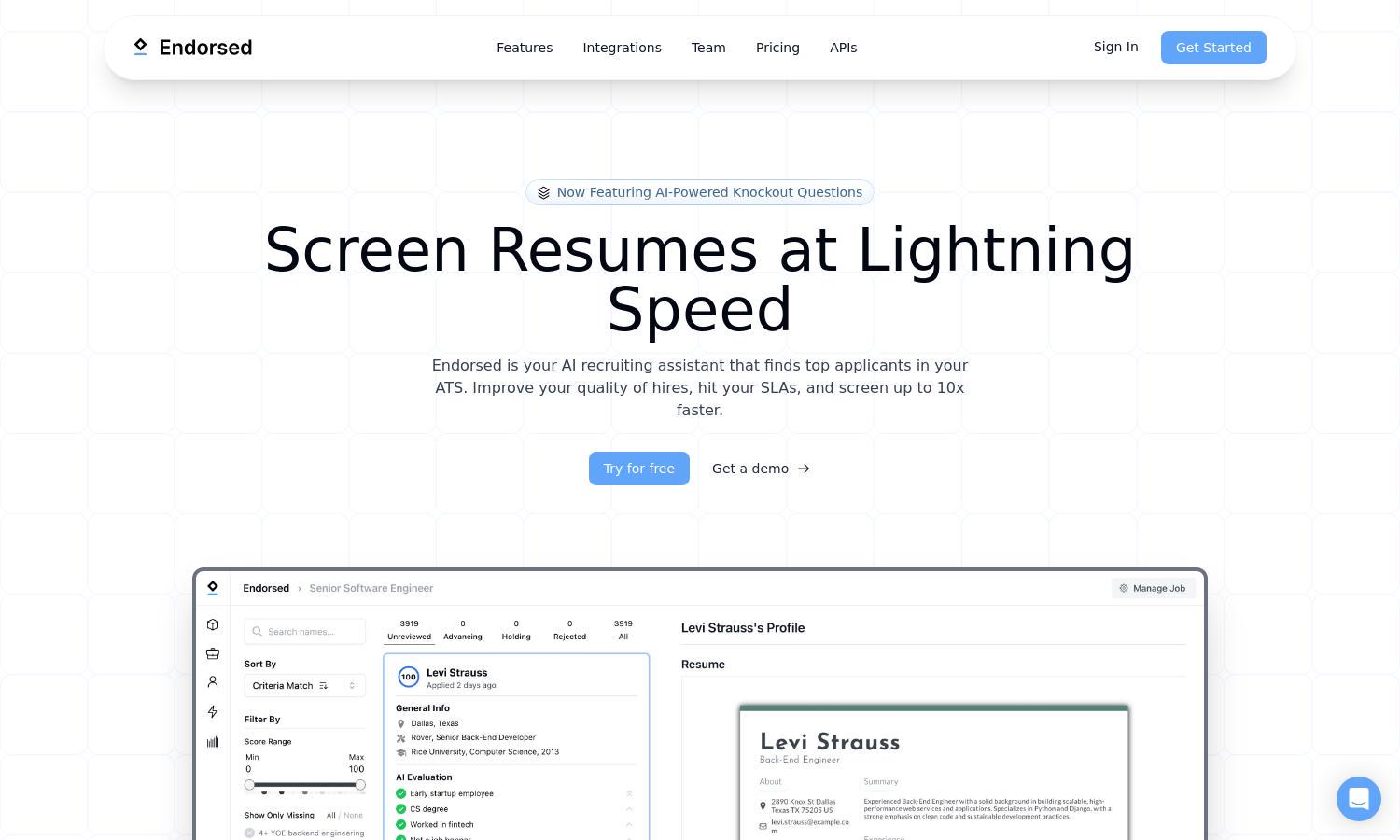Open the briefcase jobs icon in the sidebar

click(x=213, y=653)
